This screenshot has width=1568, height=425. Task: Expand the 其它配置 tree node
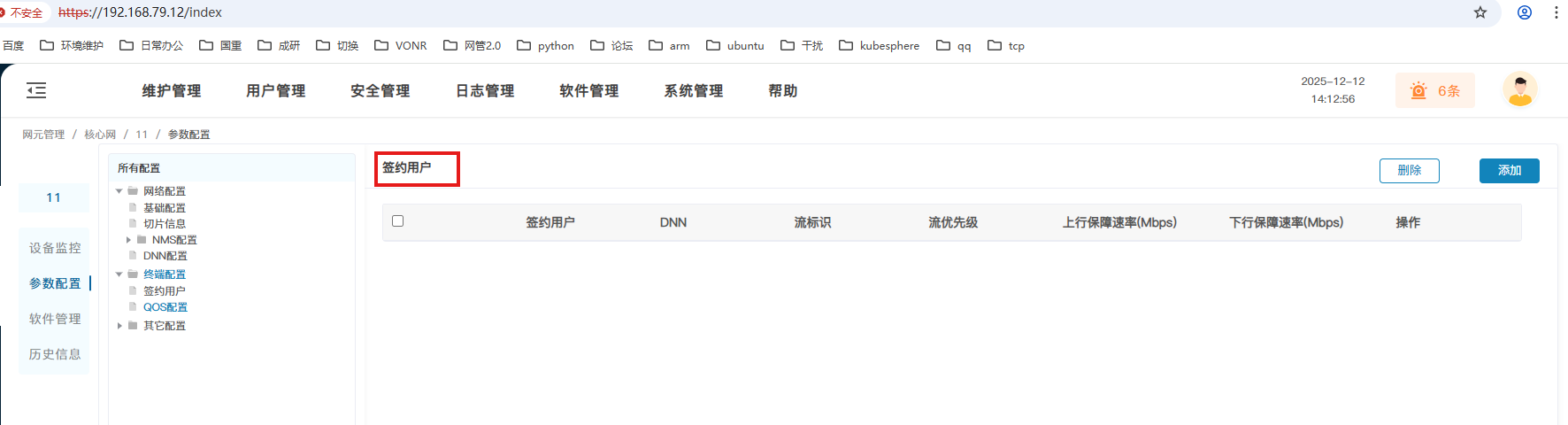point(119,326)
